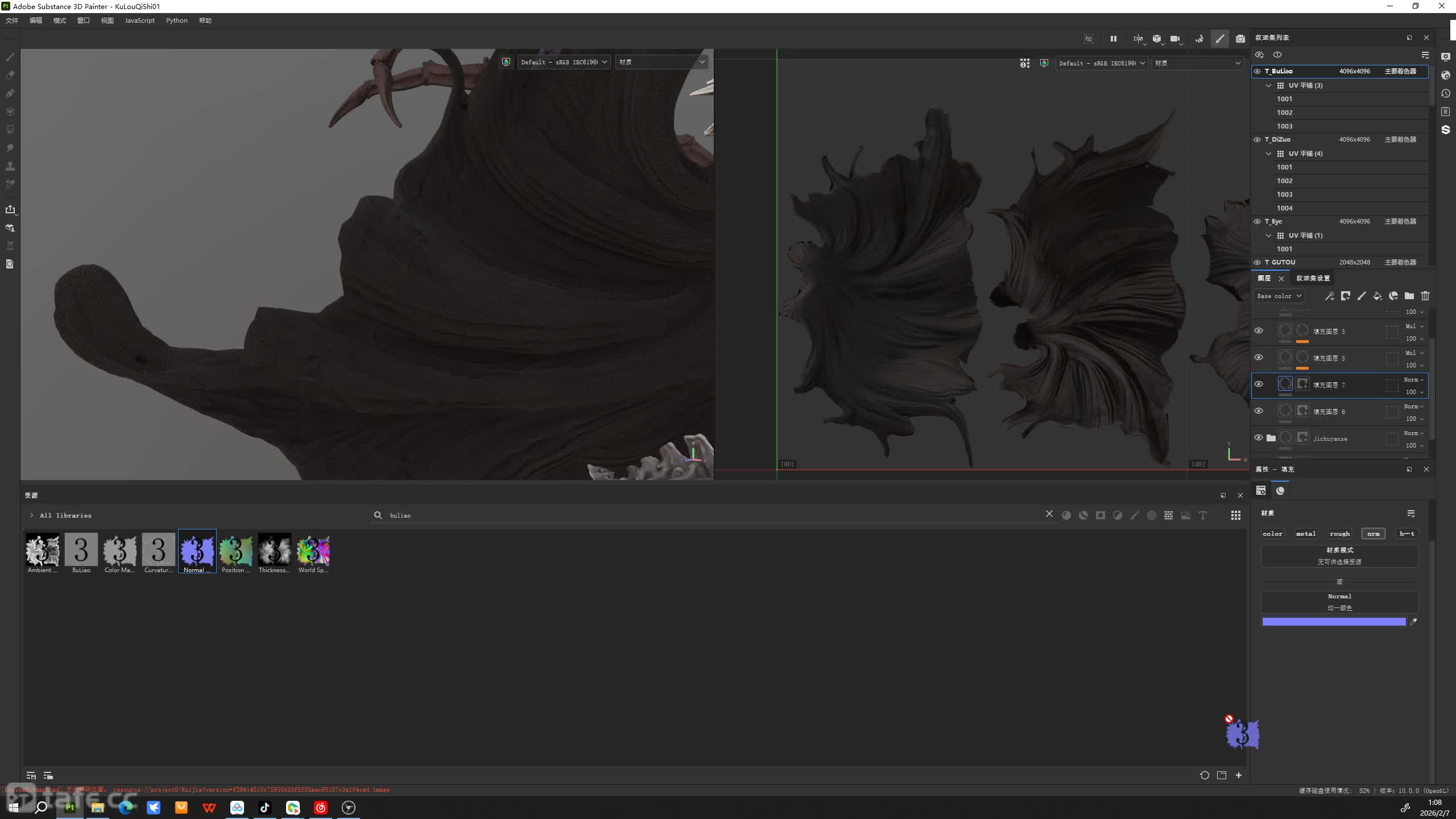Click the pause rendering icon
This screenshot has width=1456, height=819.
coord(1113,39)
